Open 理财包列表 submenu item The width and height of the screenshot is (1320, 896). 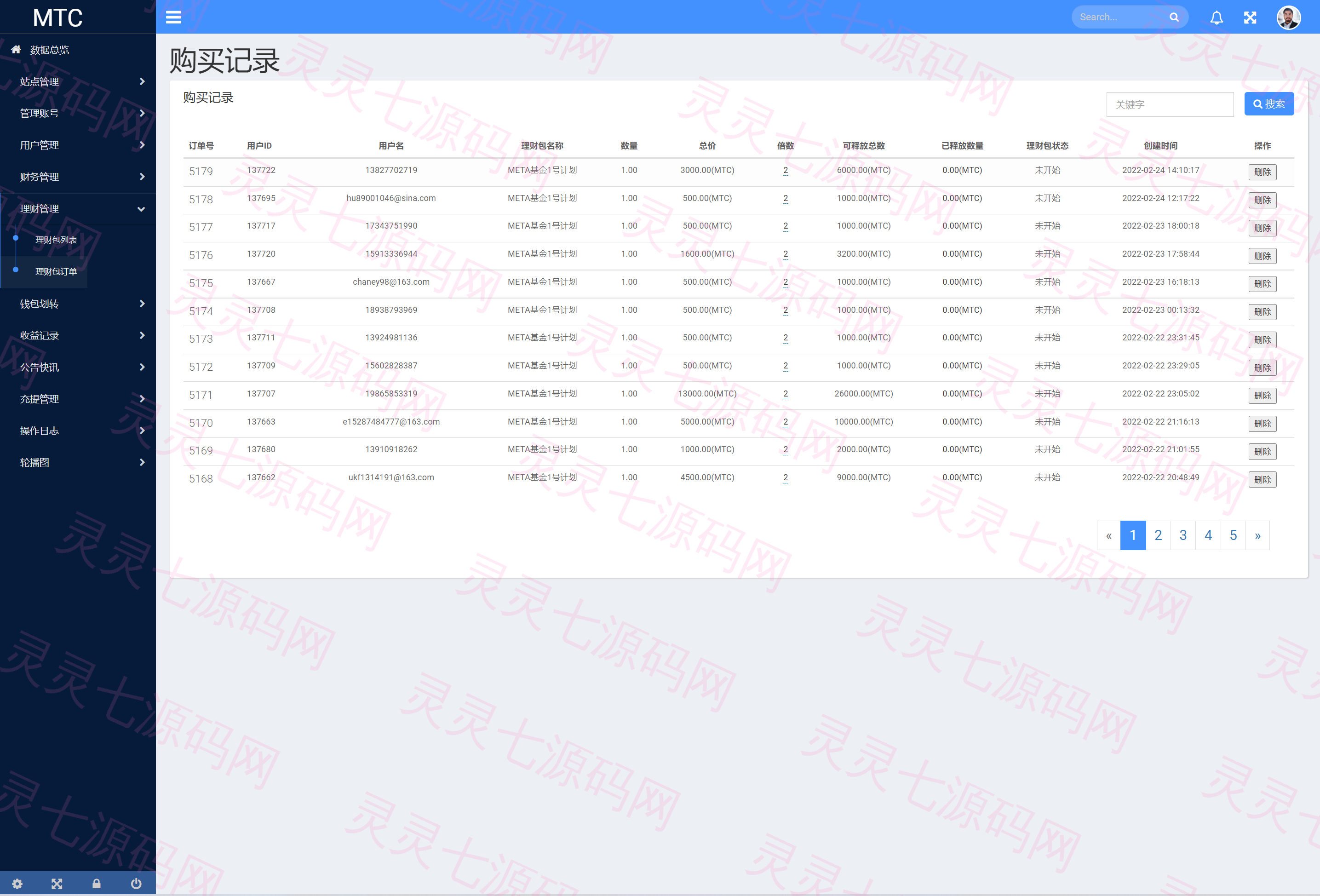coord(56,240)
